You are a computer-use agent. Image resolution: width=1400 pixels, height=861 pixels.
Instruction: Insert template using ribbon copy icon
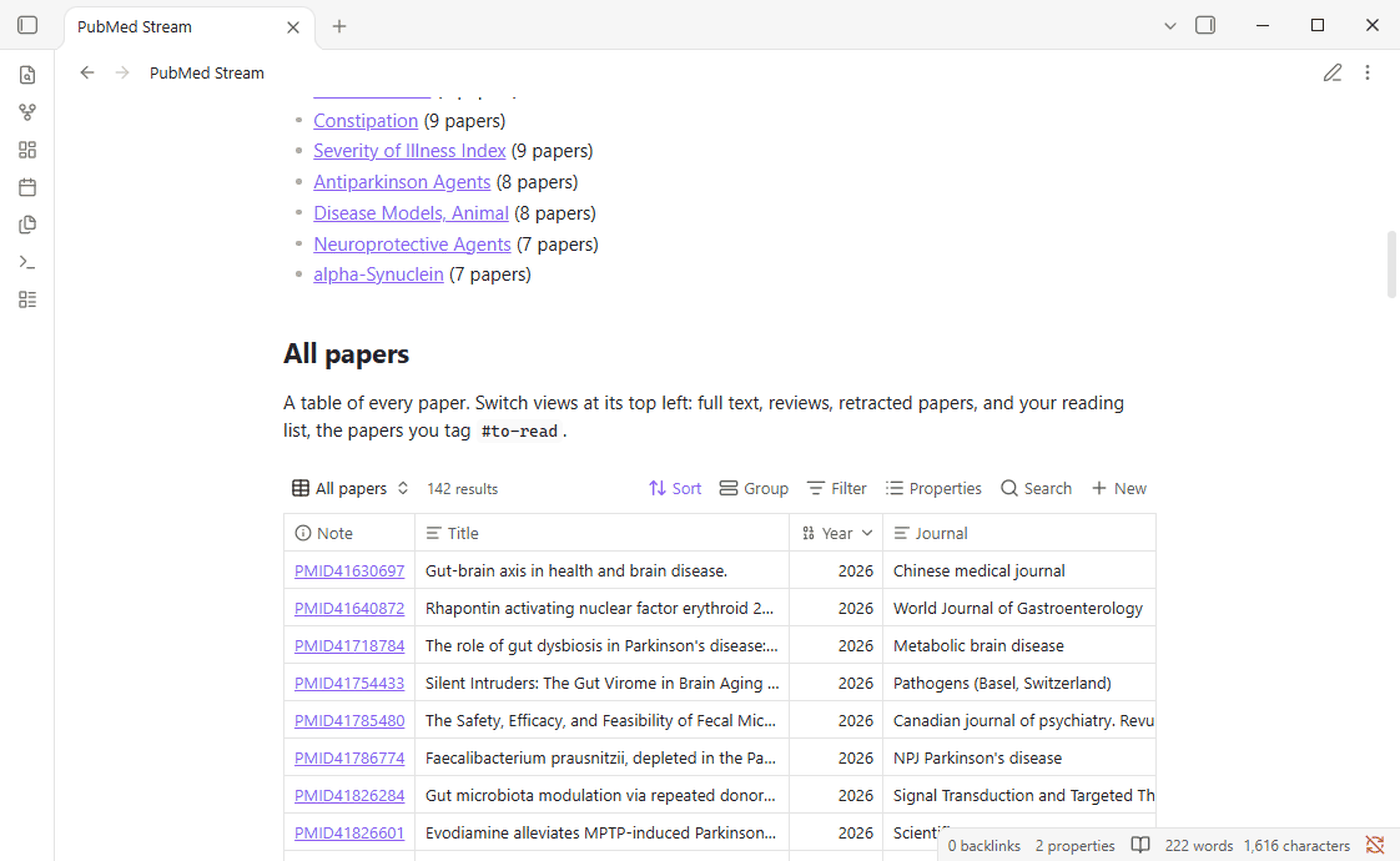pyautogui.click(x=27, y=225)
